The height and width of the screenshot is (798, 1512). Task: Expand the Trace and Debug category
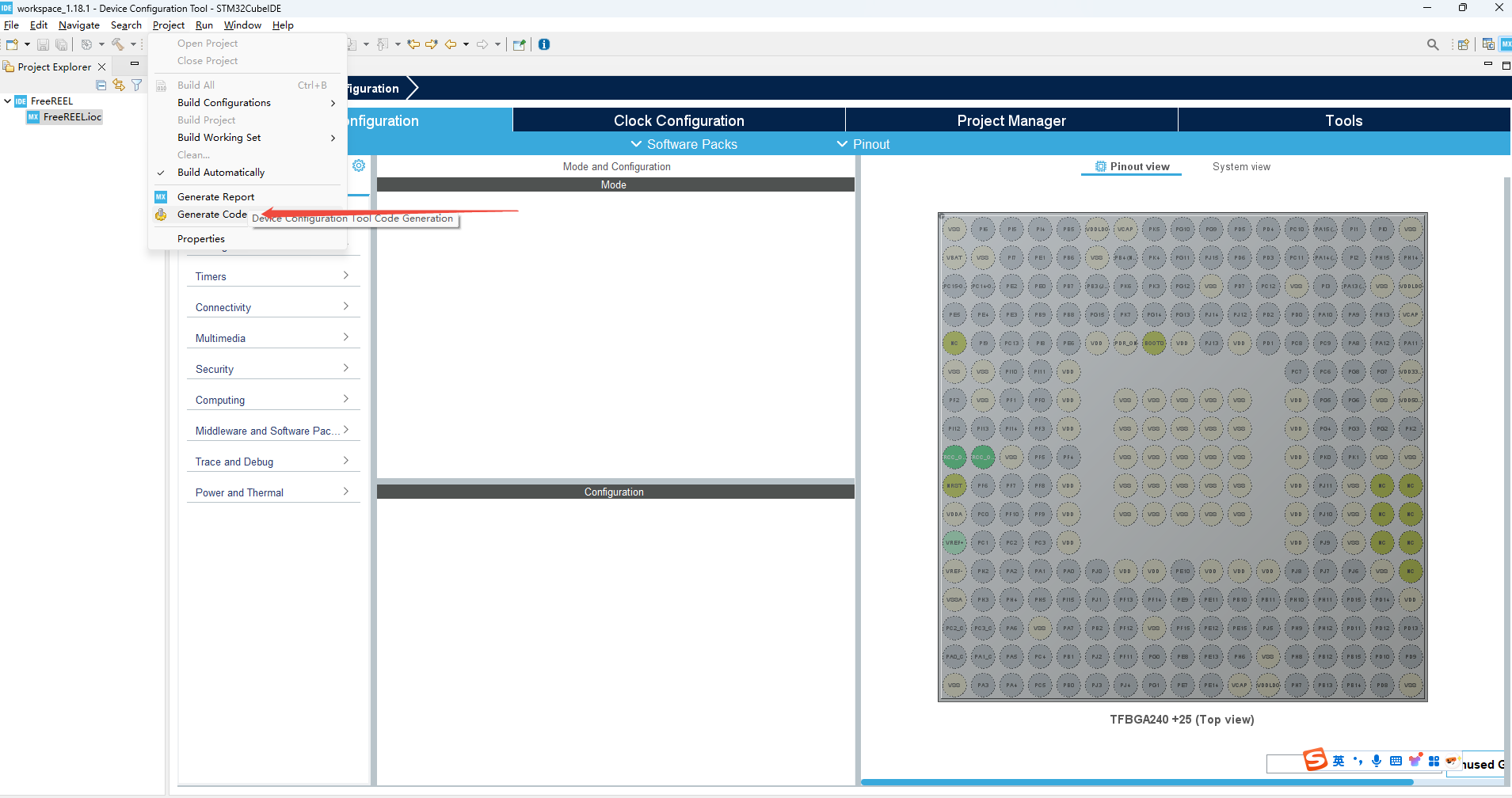273,462
